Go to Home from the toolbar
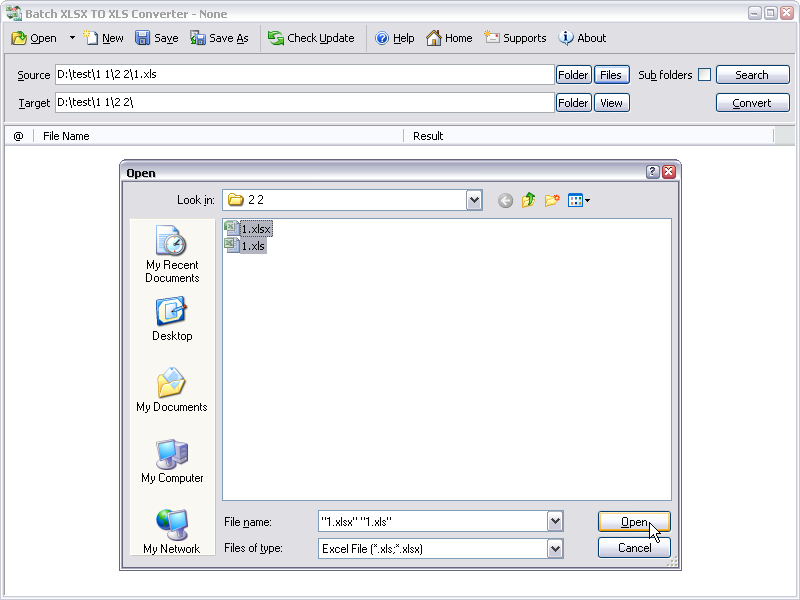Screen dimensions: 800x600 [449, 38]
